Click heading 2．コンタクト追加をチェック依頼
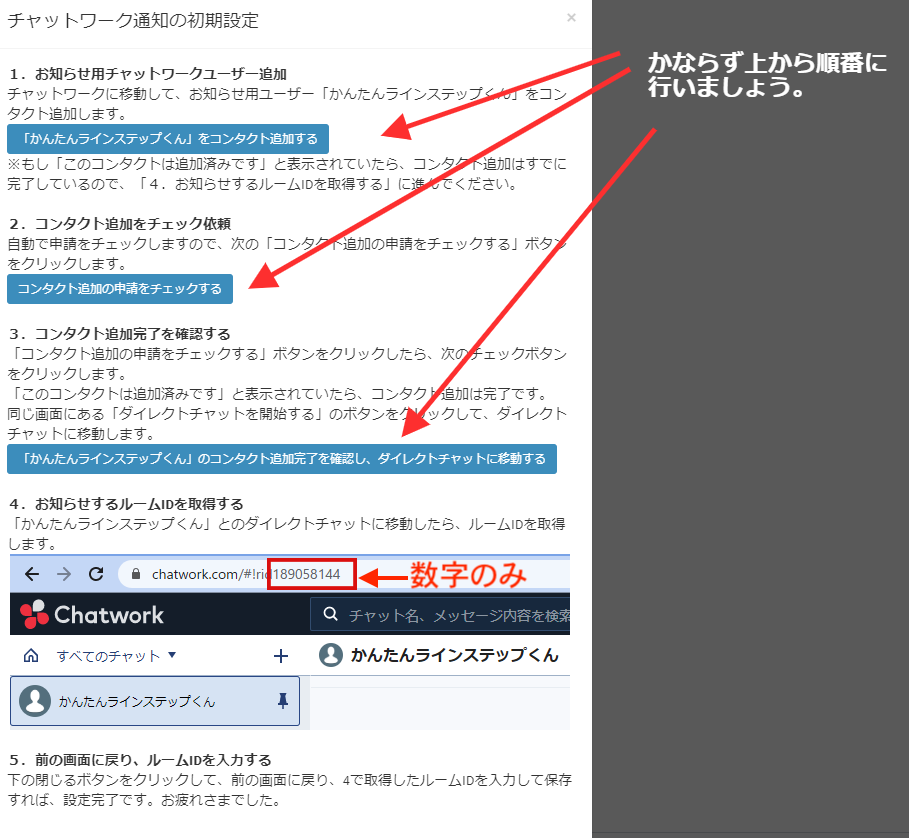Image resolution: width=909 pixels, height=838 pixels. coord(120,224)
